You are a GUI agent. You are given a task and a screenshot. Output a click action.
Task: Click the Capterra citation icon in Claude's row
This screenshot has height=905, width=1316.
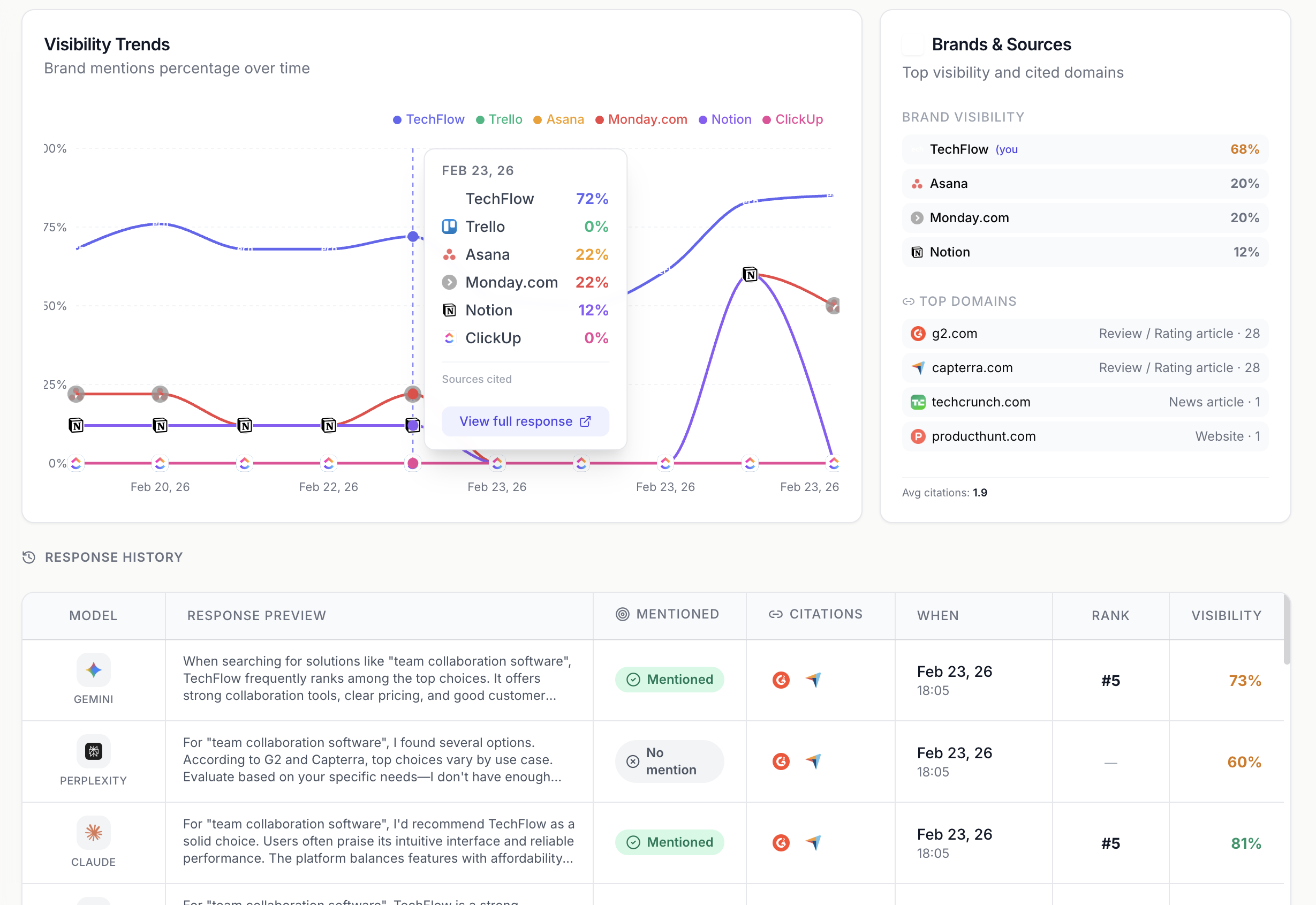pos(814,842)
